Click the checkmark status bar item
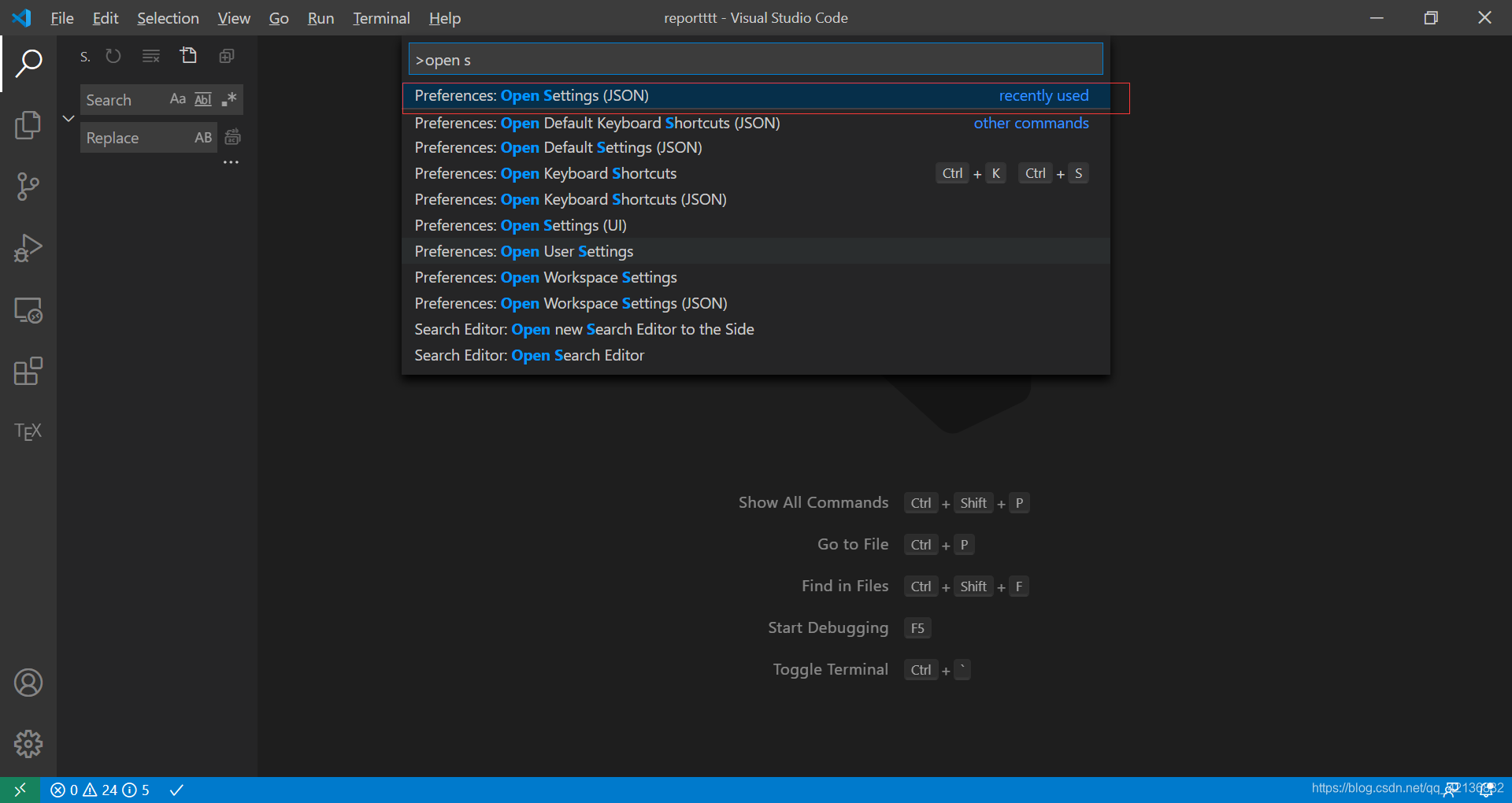Viewport: 1512px width, 803px height. click(x=176, y=790)
